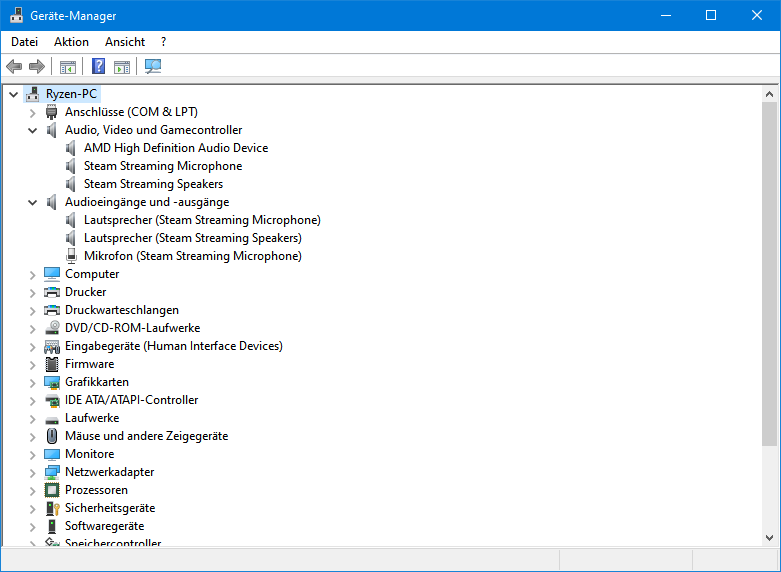
Task: Open the Ansicht menu
Action: 125,42
